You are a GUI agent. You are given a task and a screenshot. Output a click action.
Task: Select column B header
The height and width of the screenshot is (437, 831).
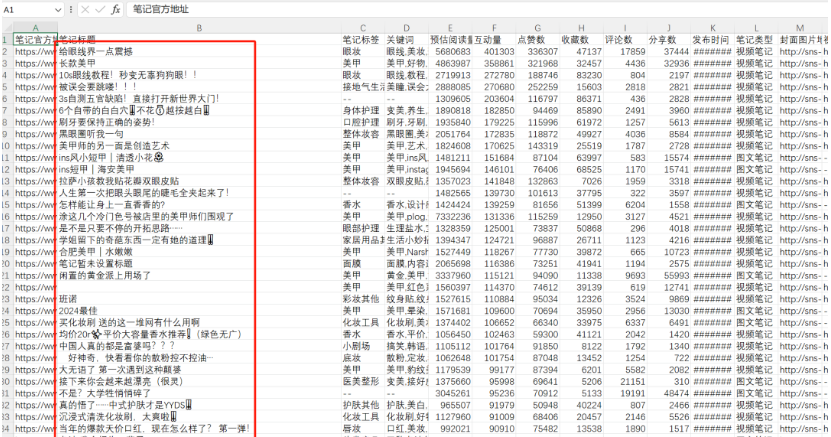click(x=199, y=28)
